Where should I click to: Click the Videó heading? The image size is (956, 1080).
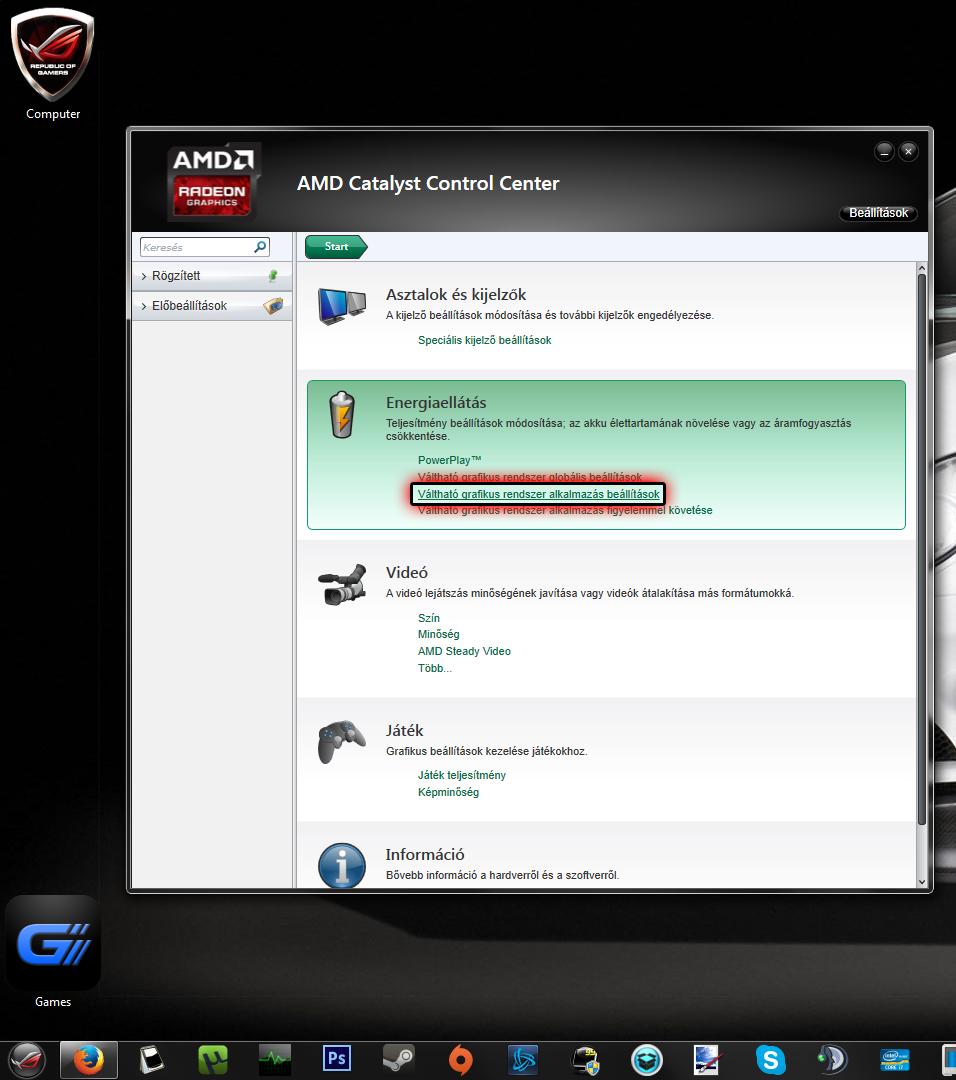tap(406, 572)
